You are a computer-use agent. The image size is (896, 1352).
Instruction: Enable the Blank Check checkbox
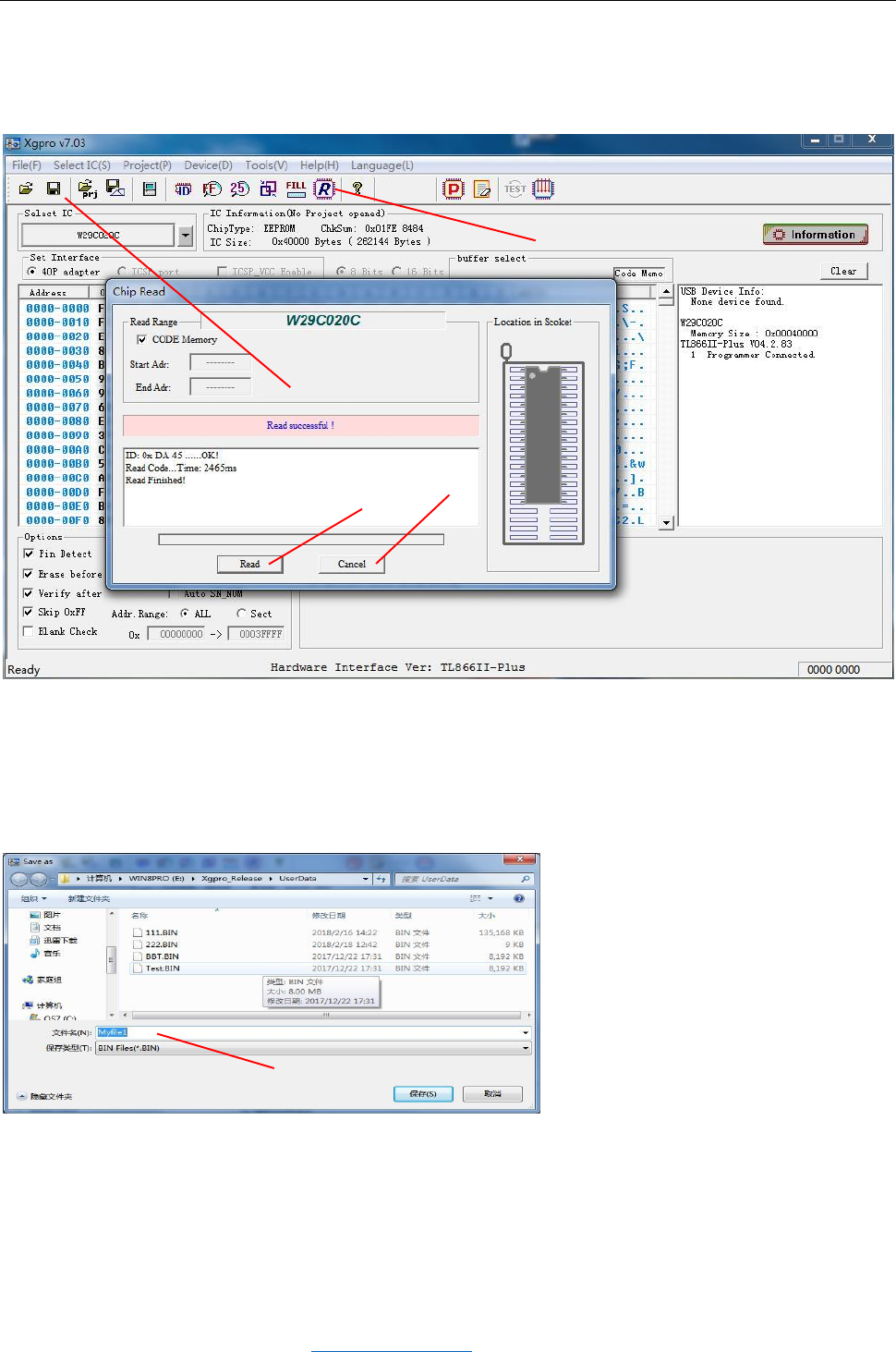[29, 631]
